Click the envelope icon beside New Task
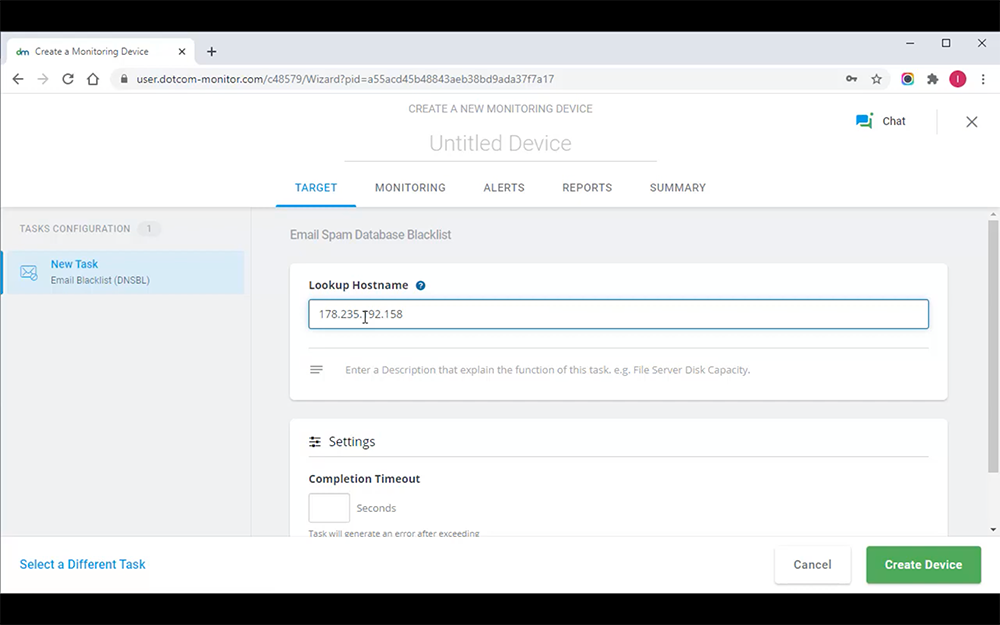The image size is (1000, 625). point(28,271)
